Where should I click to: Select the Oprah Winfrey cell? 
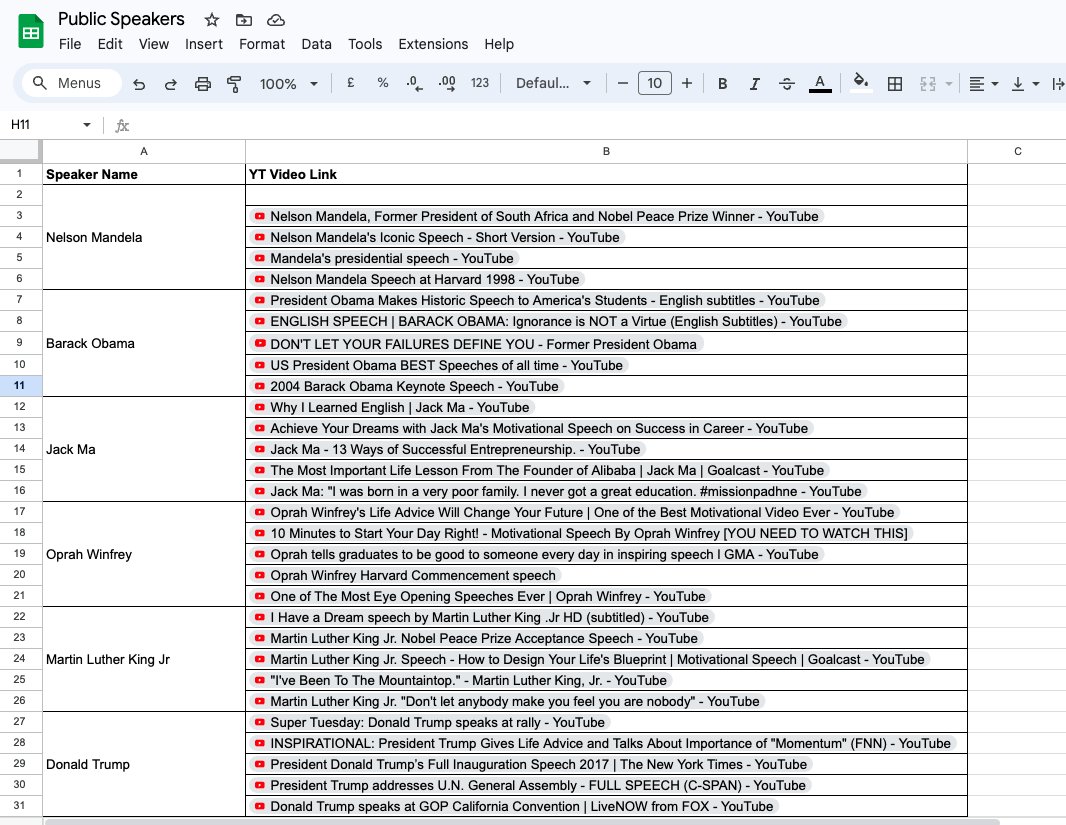pos(144,555)
